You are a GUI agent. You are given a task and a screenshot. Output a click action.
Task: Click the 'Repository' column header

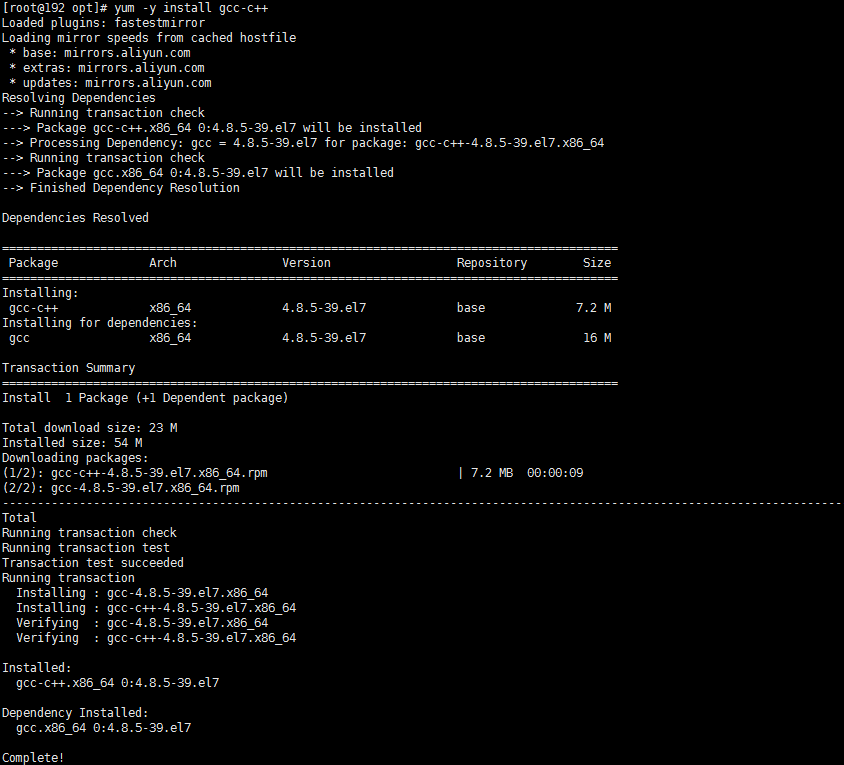491,262
